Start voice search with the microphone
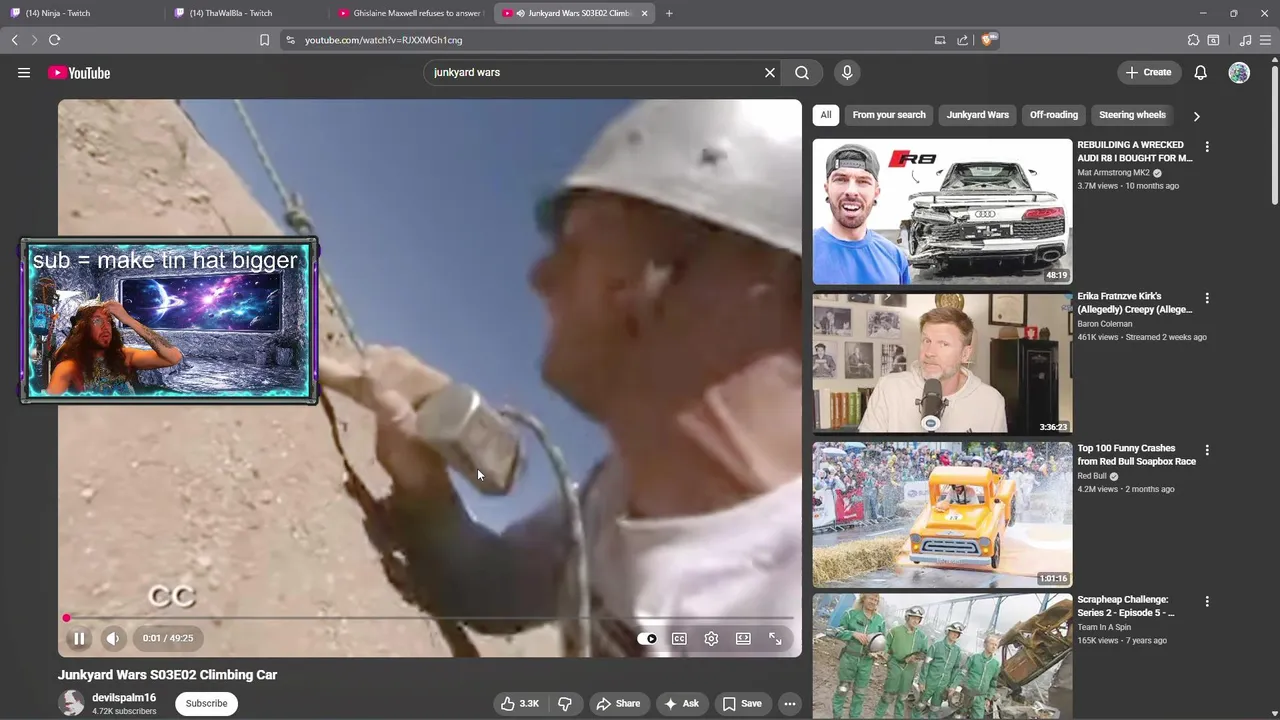The height and width of the screenshot is (720, 1280). (847, 72)
